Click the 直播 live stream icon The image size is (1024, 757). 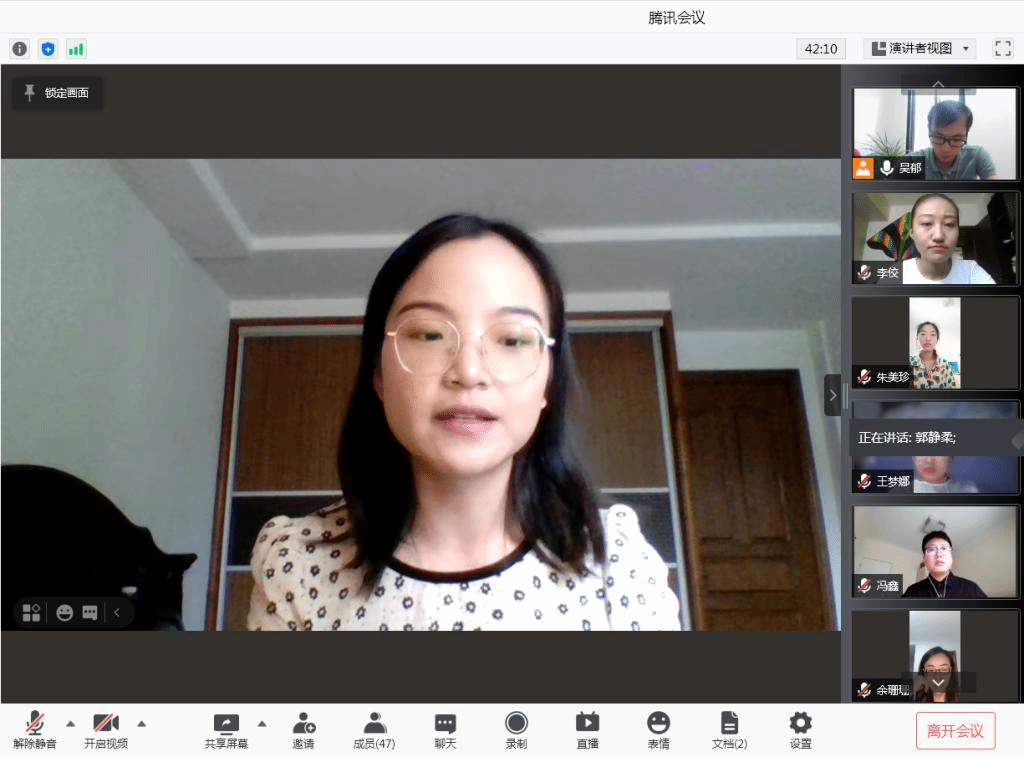pyautogui.click(x=587, y=729)
